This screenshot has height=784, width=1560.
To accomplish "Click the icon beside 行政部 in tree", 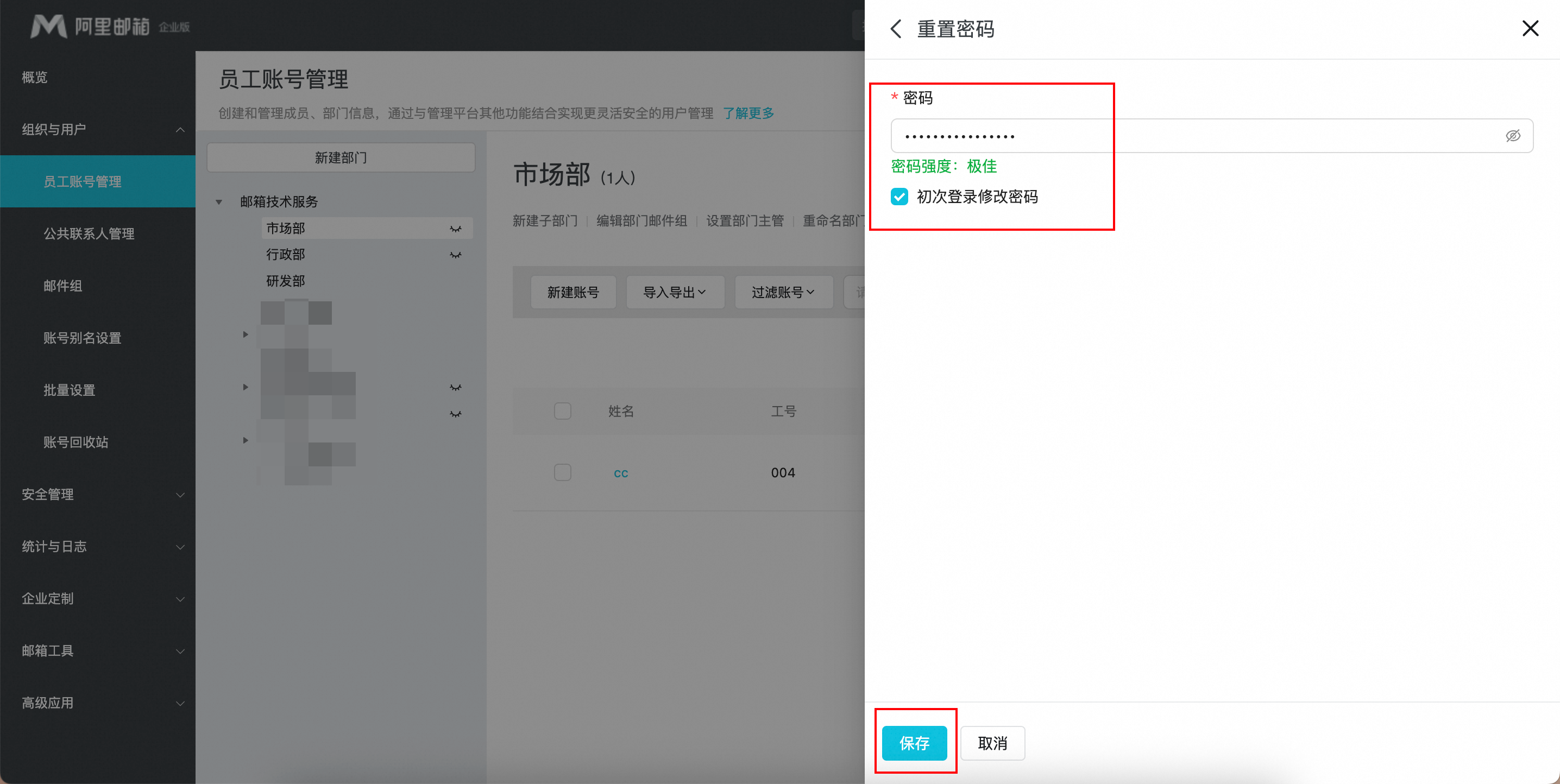I will [455, 255].
